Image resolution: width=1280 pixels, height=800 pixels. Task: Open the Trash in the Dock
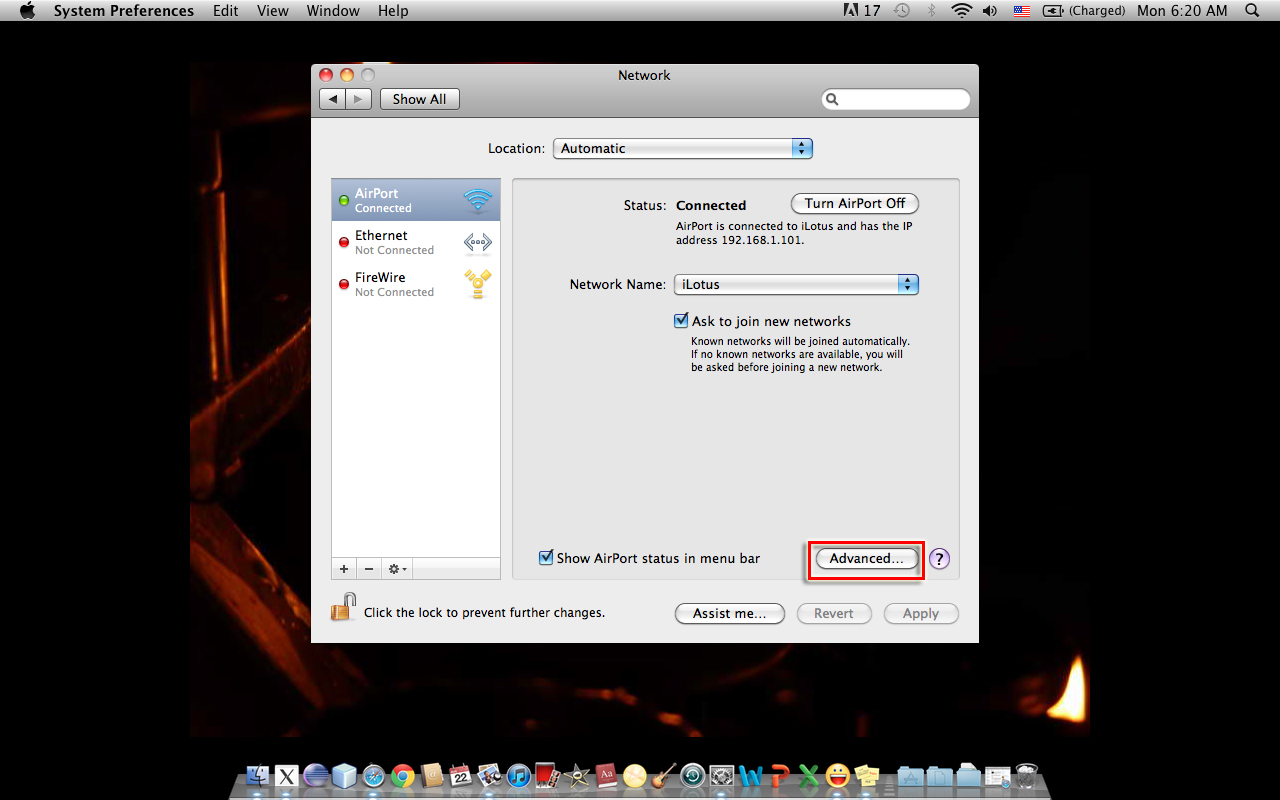tap(1027, 776)
